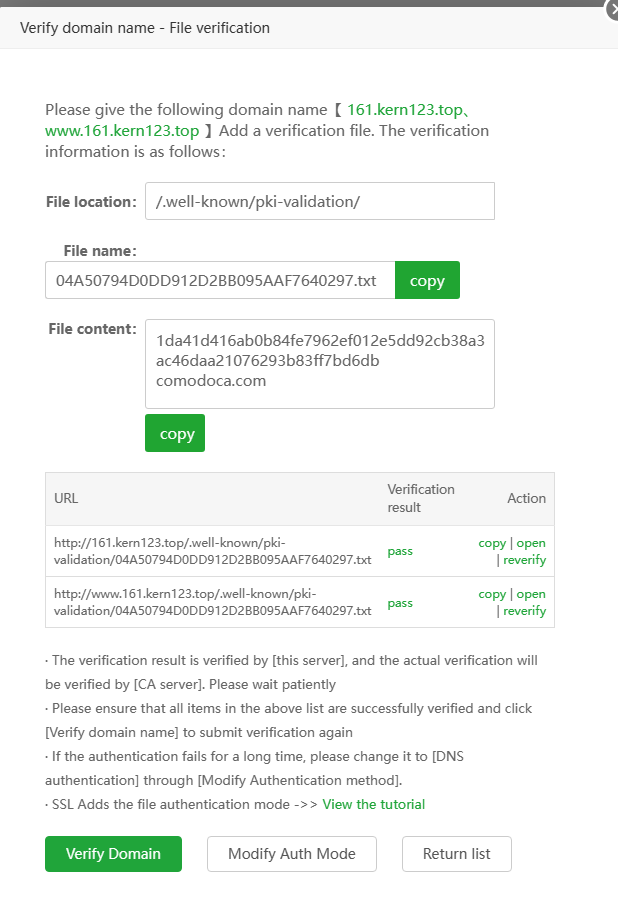
Task: Close the Verify domain name dialog
Action: (x=612, y=10)
